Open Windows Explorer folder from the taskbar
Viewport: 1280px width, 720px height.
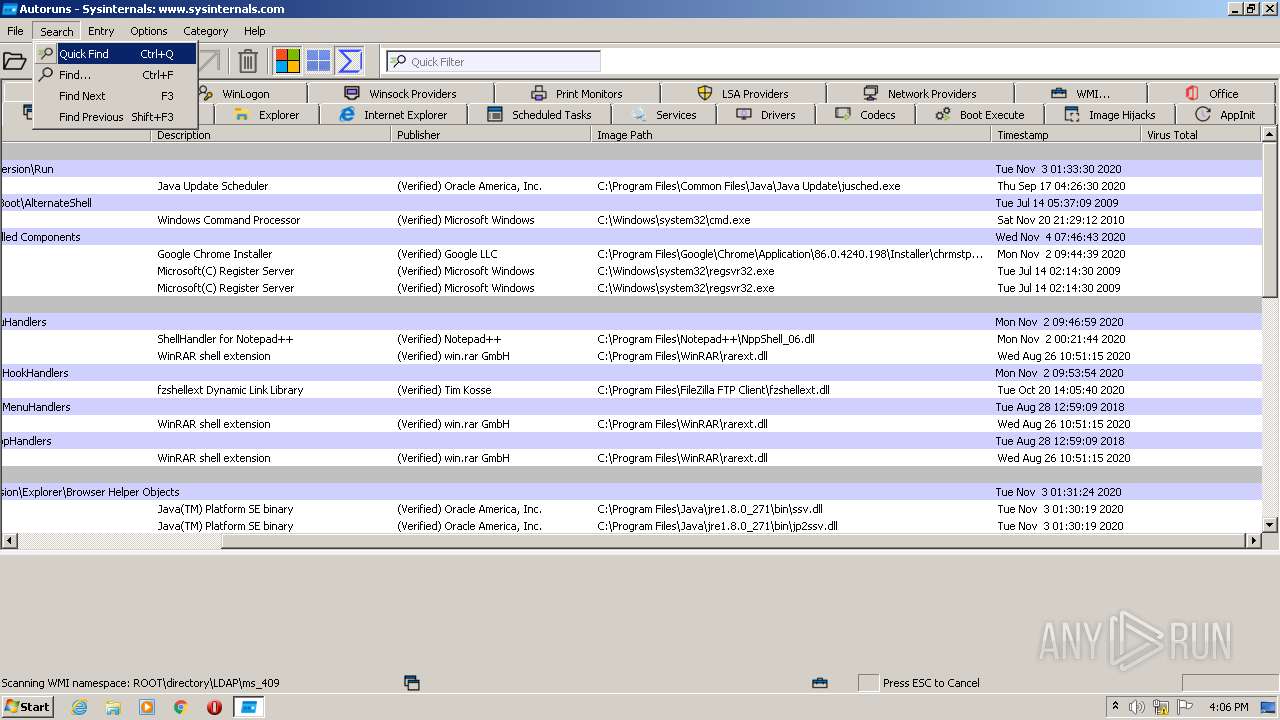pyautogui.click(x=113, y=707)
